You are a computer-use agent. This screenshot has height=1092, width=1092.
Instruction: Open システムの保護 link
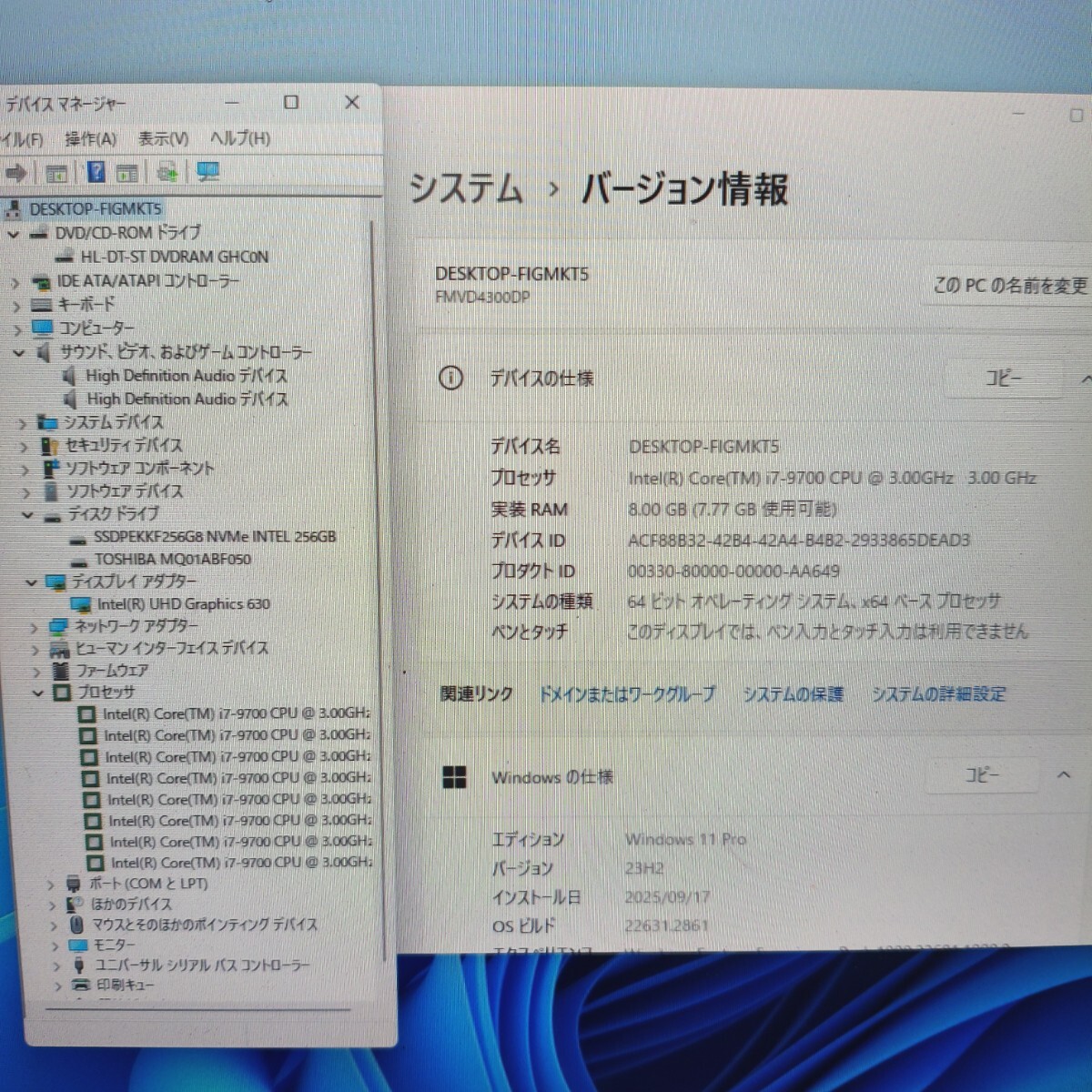click(794, 694)
